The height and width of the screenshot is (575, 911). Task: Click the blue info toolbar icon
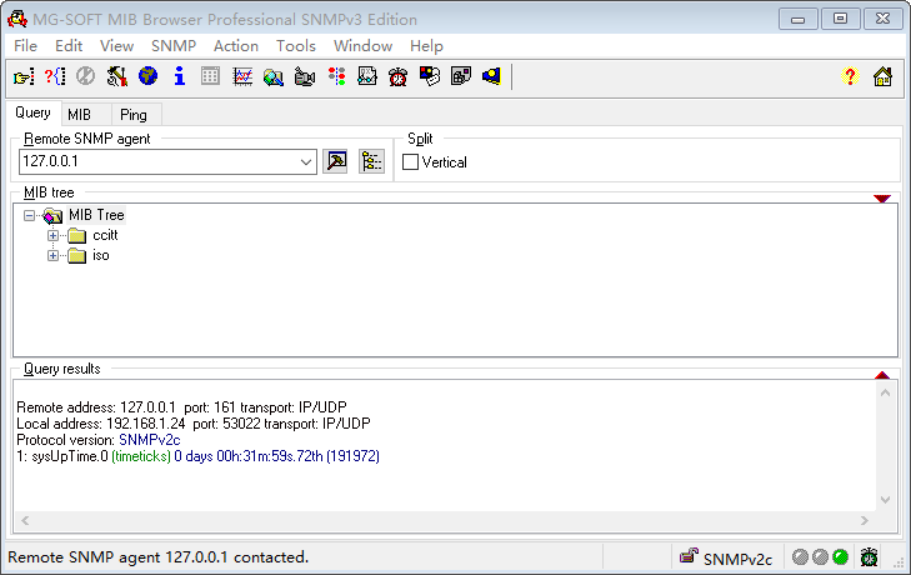click(x=180, y=76)
